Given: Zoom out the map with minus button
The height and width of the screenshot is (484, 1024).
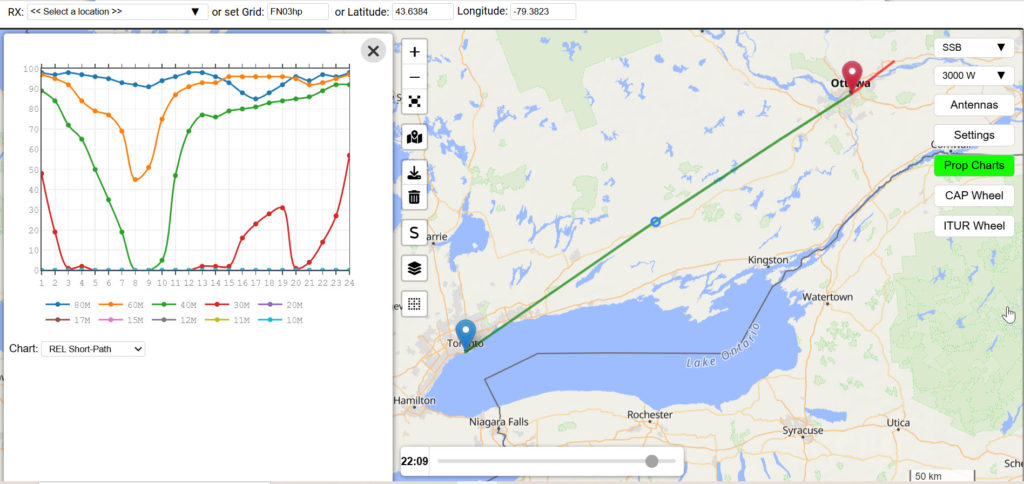Looking at the screenshot, I should pos(414,77).
